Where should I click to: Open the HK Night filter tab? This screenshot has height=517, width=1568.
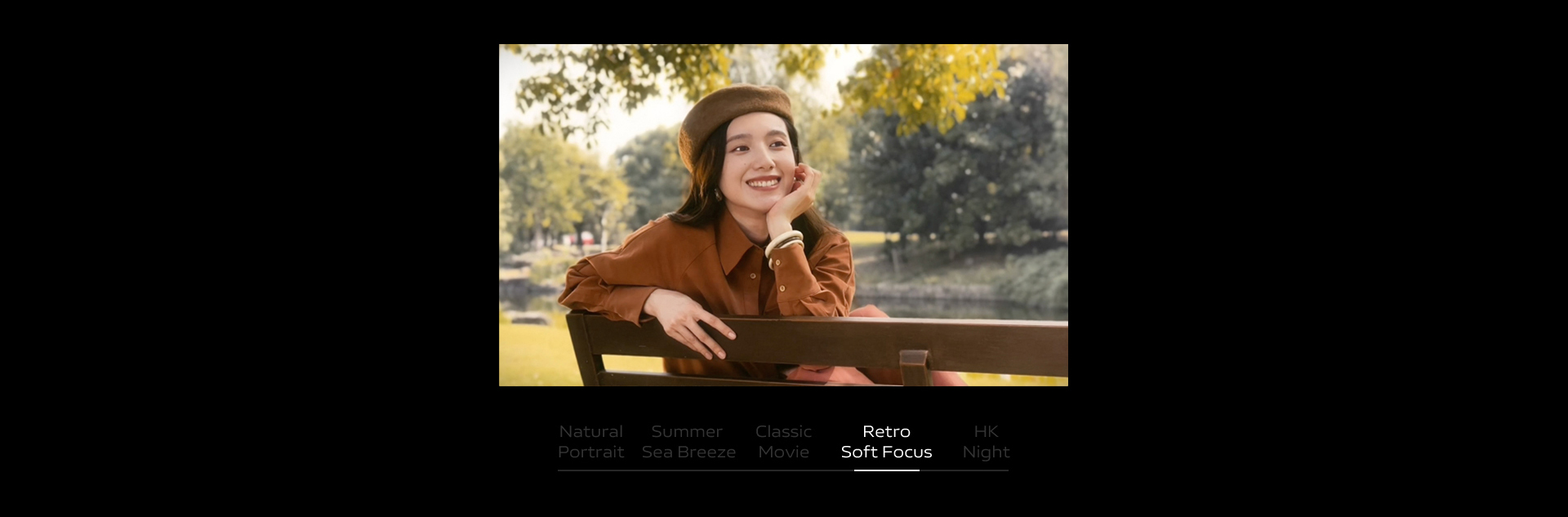pos(986,442)
